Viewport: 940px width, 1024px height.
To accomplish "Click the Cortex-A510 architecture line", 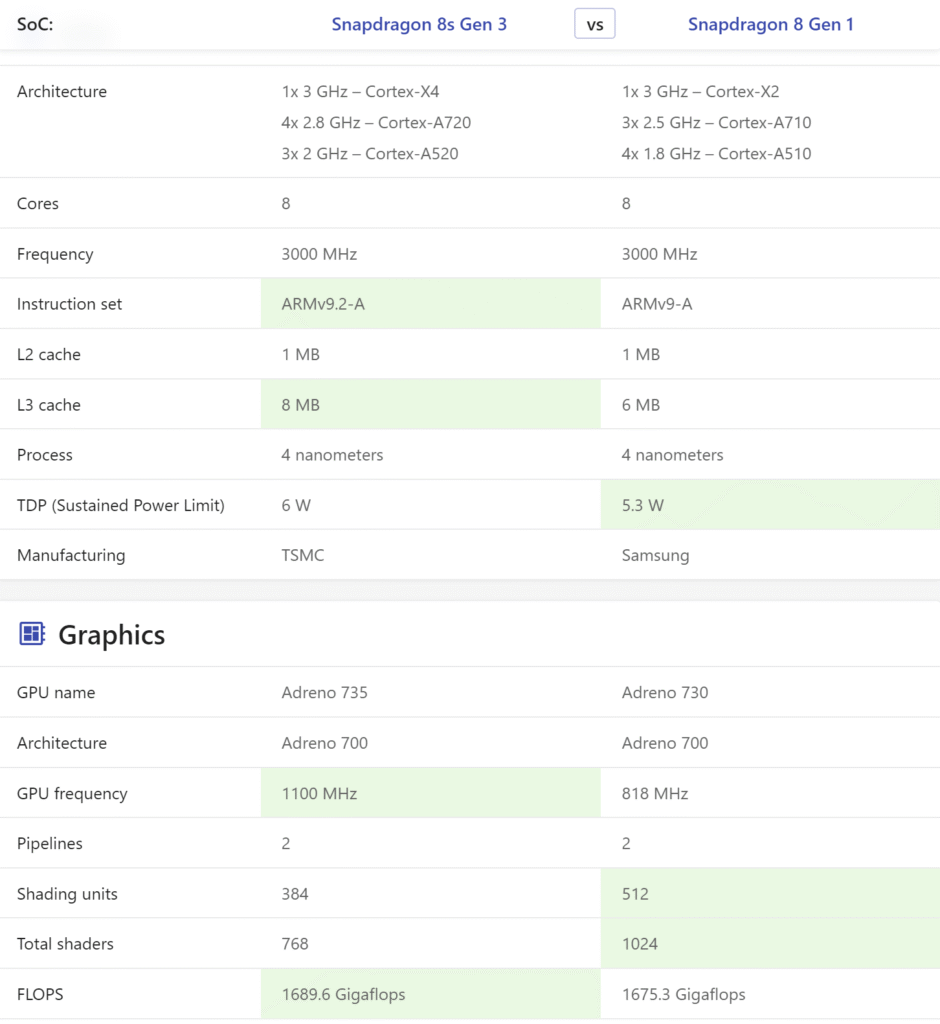I will (716, 154).
